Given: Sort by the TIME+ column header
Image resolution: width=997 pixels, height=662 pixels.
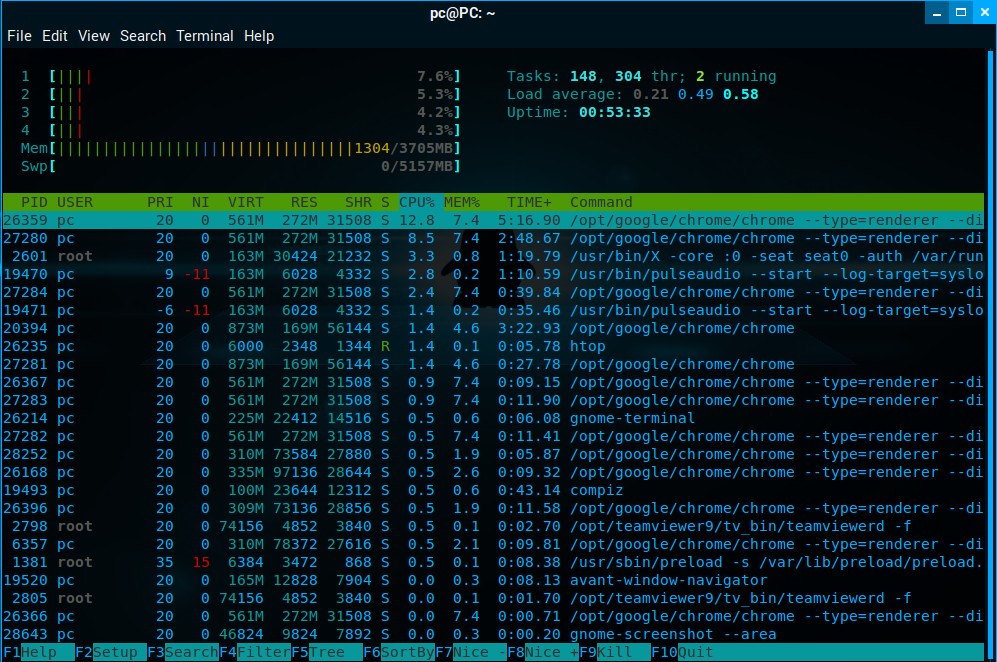Looking at the screenshot, I should coord(529,202).
